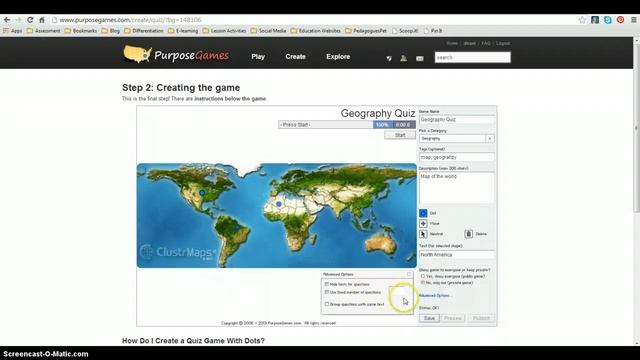Click the 100% progress indicator
The image size is (640, 360).
[x=382, y=124]
